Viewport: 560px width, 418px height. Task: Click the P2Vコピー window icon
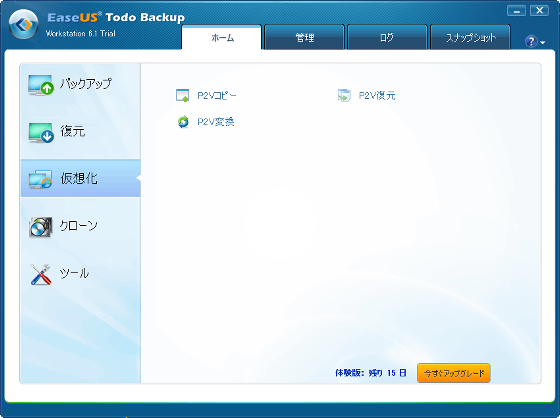(x=182, y=95)
